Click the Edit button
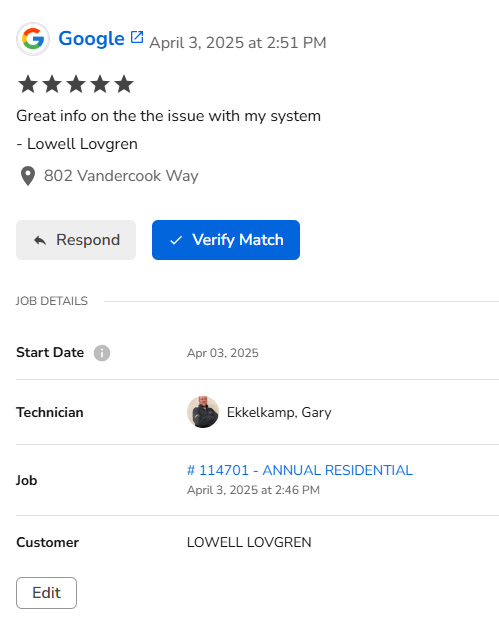Screen dimensions: 499x632 click(x=46, y=593)
